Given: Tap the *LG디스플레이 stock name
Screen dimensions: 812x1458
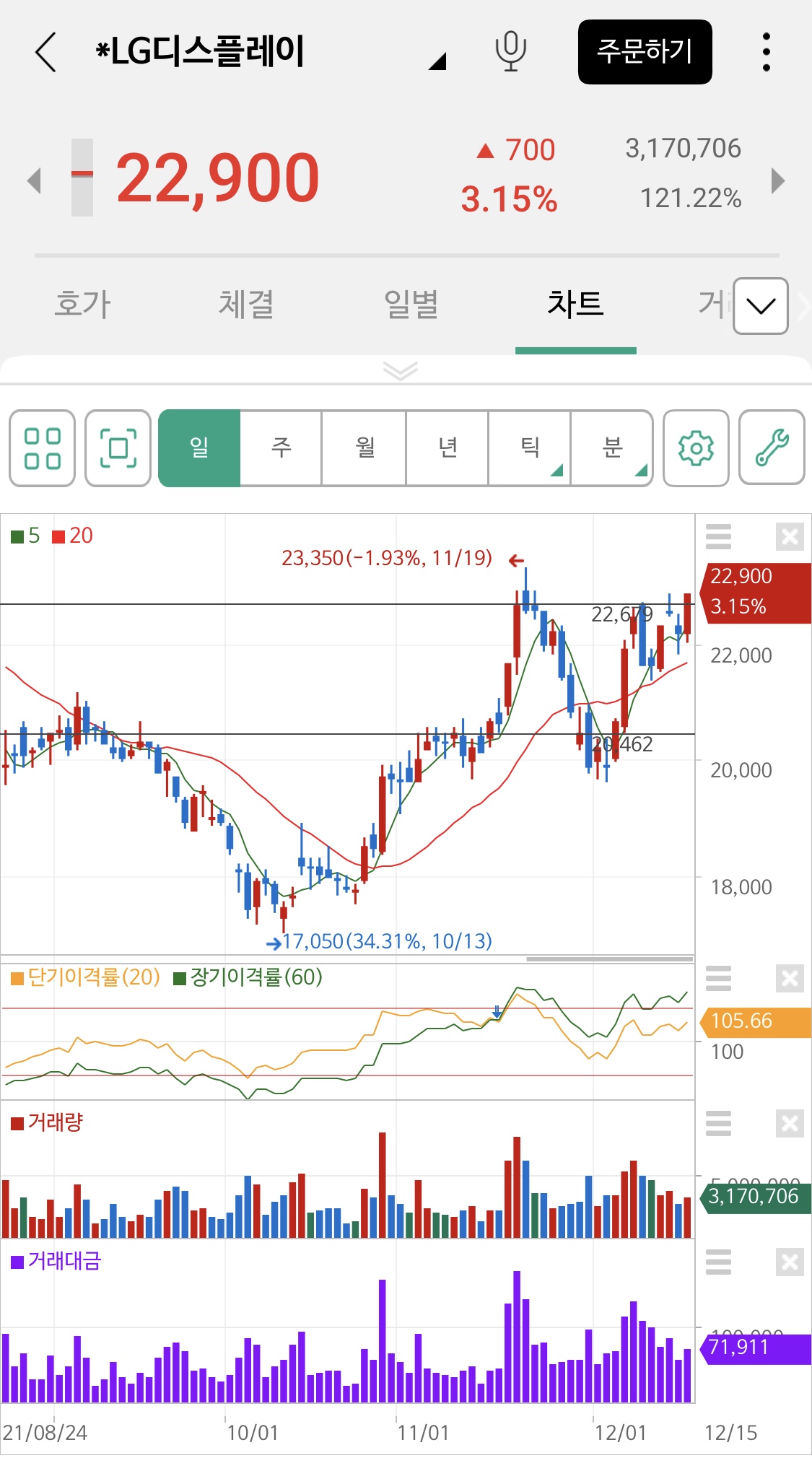Looking at the screenshot, I should [200, 52].
